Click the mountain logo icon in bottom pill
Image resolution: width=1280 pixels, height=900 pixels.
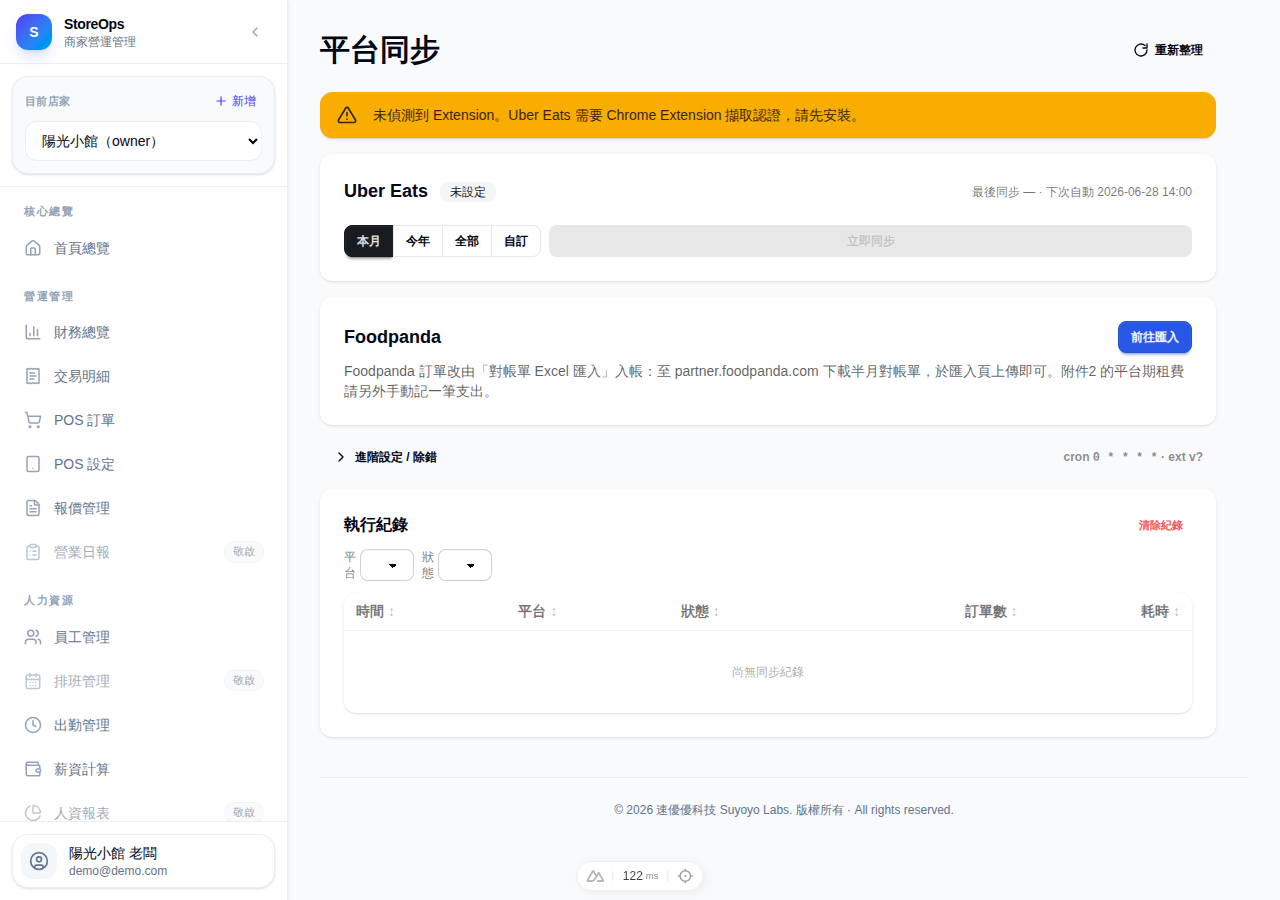(x=595, y=876)
